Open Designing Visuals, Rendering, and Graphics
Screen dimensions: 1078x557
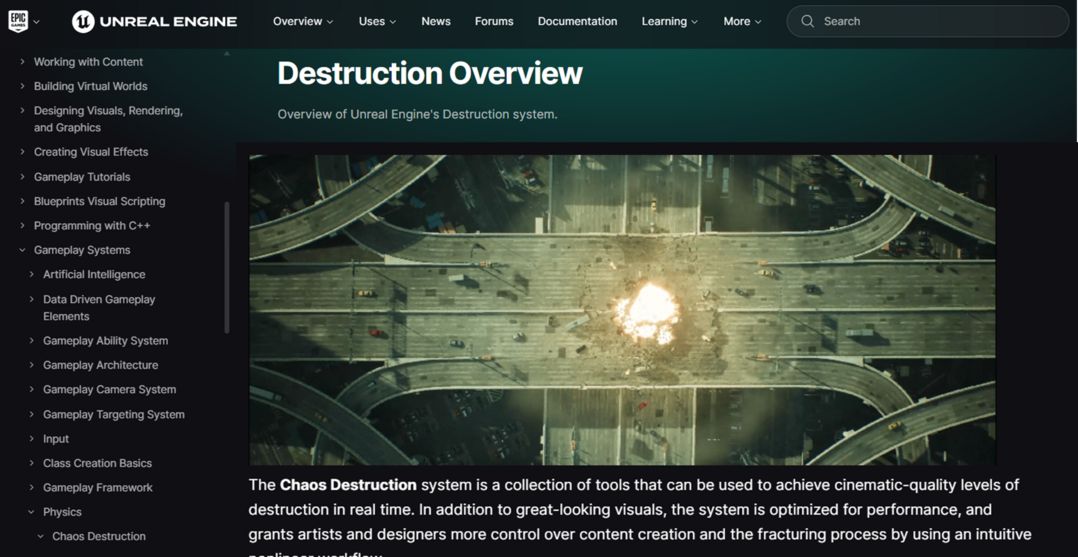click(108, 119)
